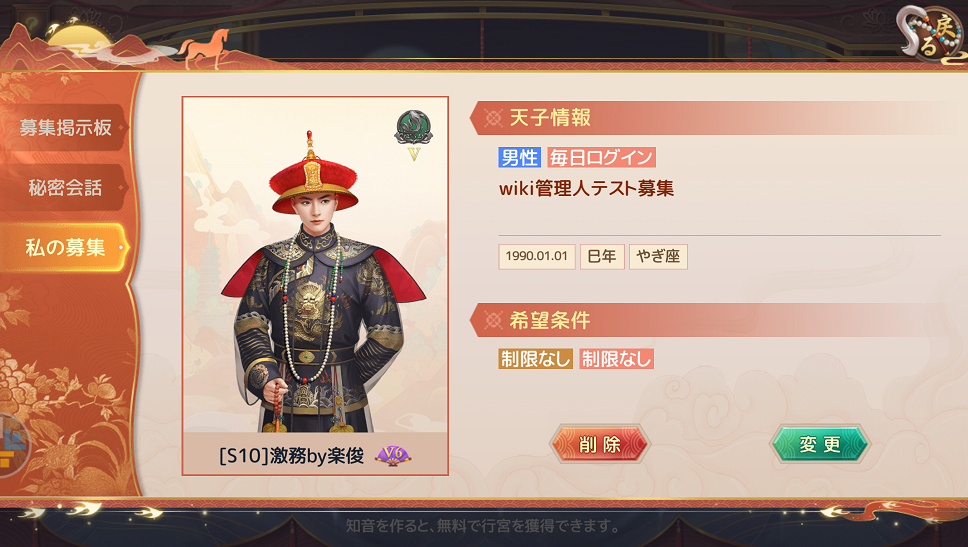Image resolution: width=968 pixels, height=547 pixels.
Task: Click the pink 制限なし condition tag
Action: 616,359
